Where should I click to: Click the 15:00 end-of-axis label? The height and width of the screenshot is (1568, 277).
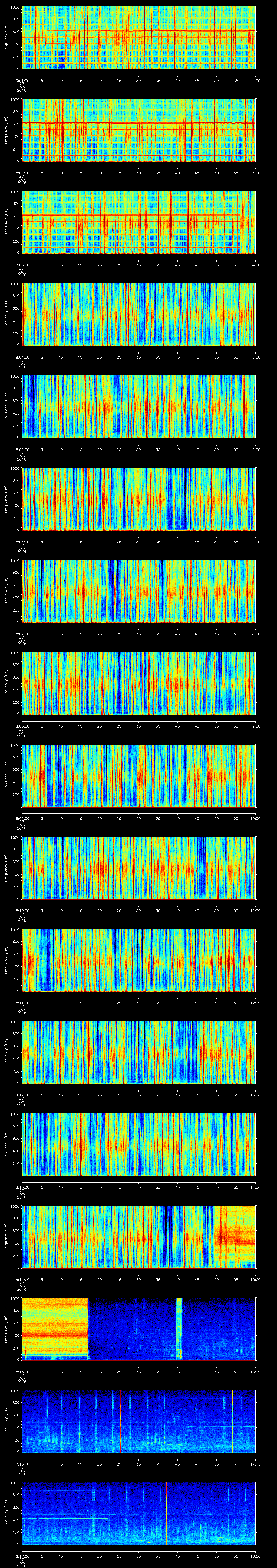tap(256, 1279)
